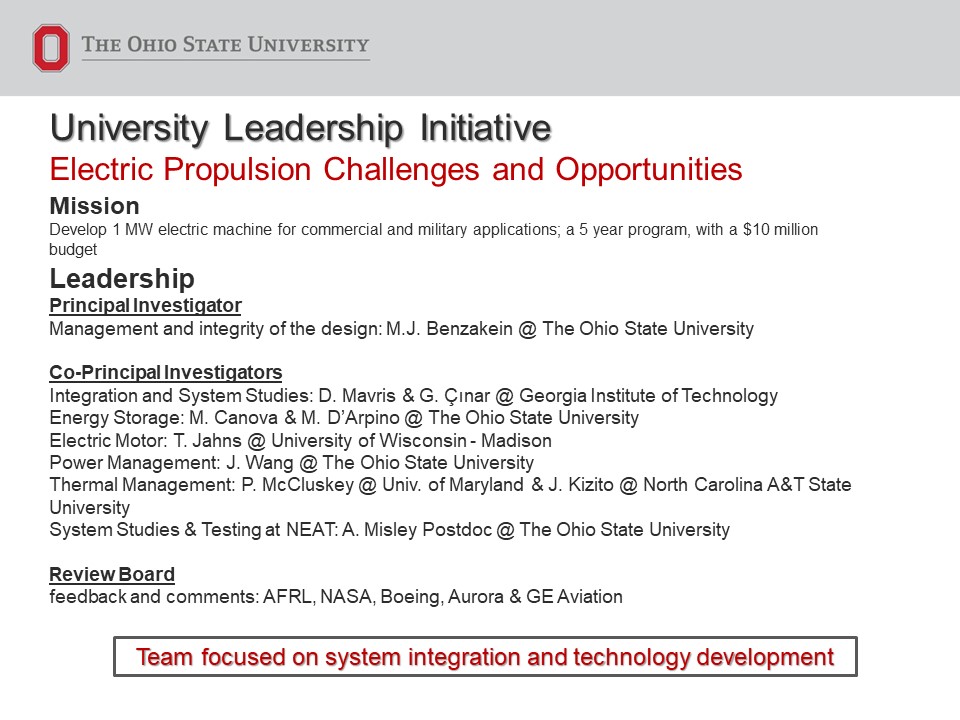
Task: Select the Electric Motor T. Jahns line
Action: (300, 441)
